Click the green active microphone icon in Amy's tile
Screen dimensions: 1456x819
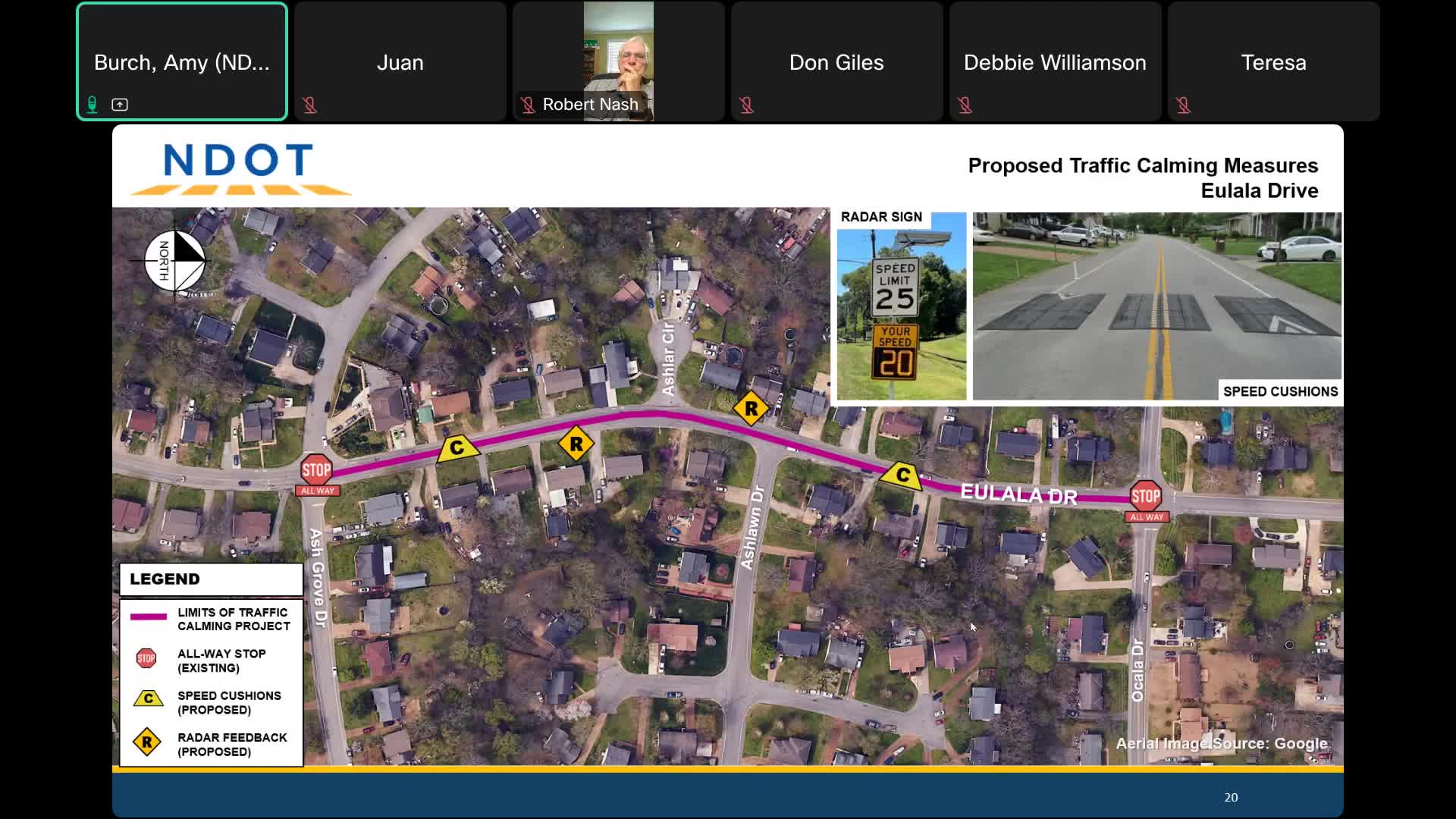pyautogui.click(x=92, y=105)
